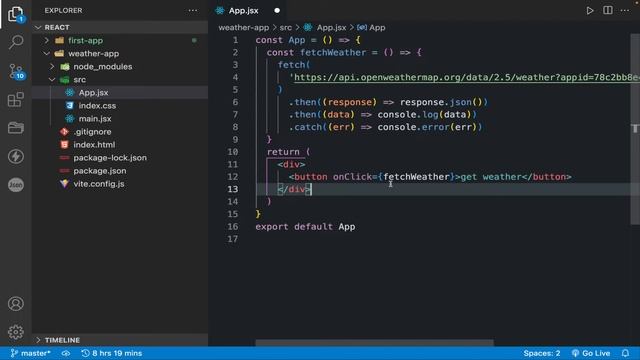Open Source Control view with 10 badge
The width and height of the screenshot is (640, 360).
16,71
